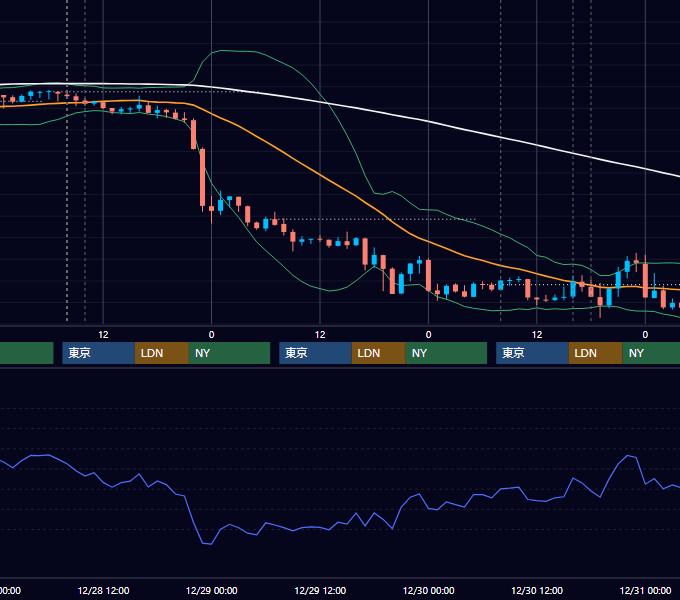680x600 pixels.
Task: Click the 12/30 00:00 date label
Action: click(x=428, y=590)
